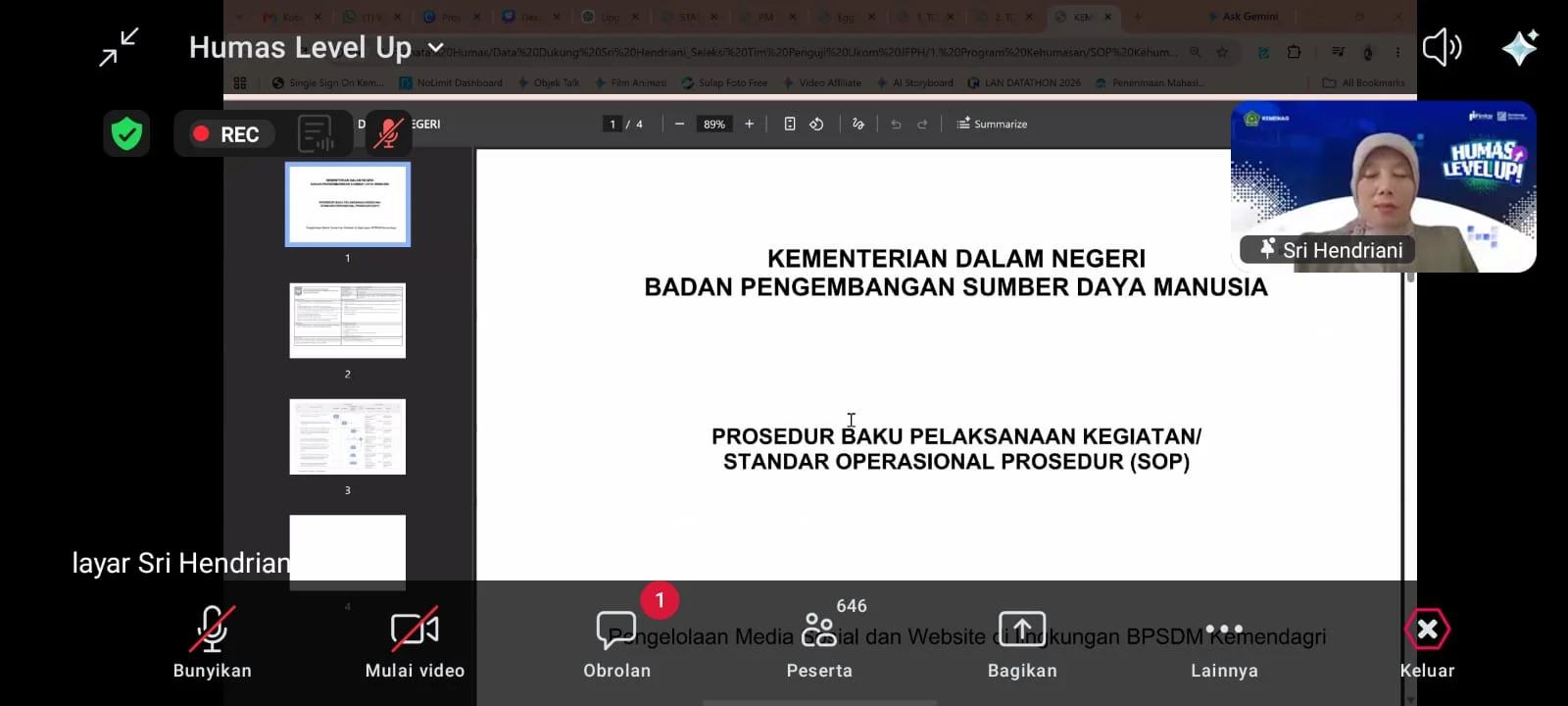
Task: Open the Sulap Foto Free bookmark
Action: (x=725, y=83)
